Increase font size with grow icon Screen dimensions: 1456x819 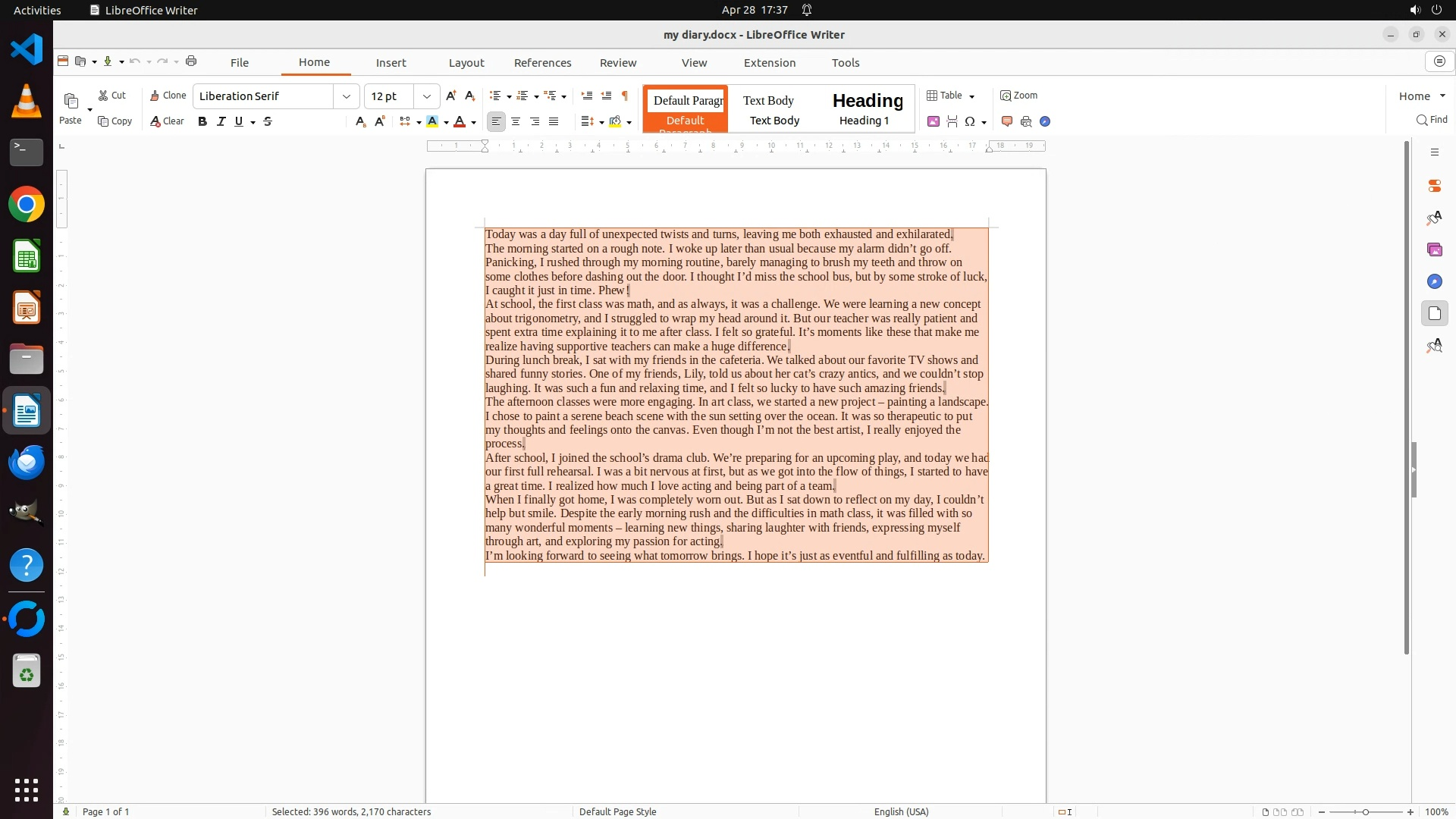pyautogui.click(x=451, y=96)
